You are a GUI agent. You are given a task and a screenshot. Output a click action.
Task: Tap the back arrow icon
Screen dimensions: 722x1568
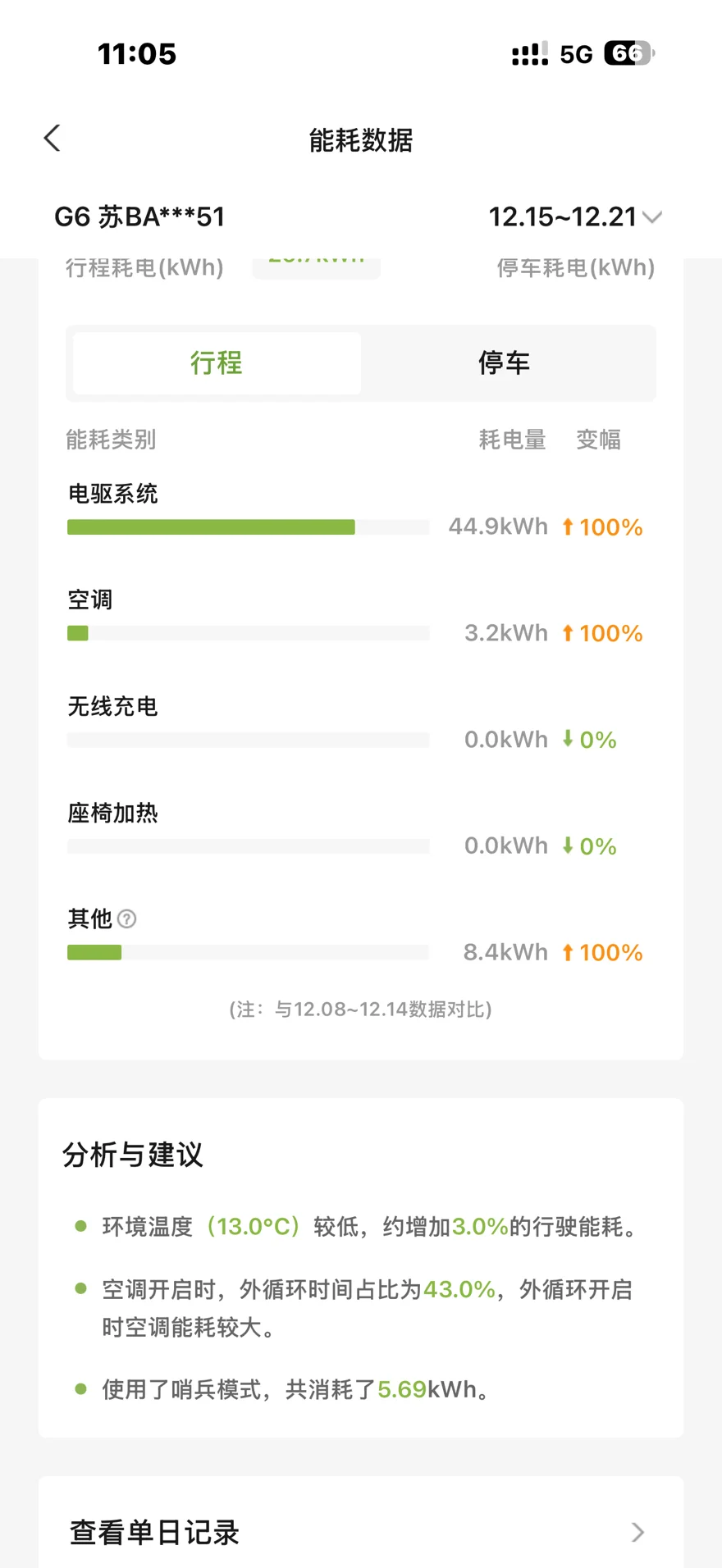coord(53,139)
